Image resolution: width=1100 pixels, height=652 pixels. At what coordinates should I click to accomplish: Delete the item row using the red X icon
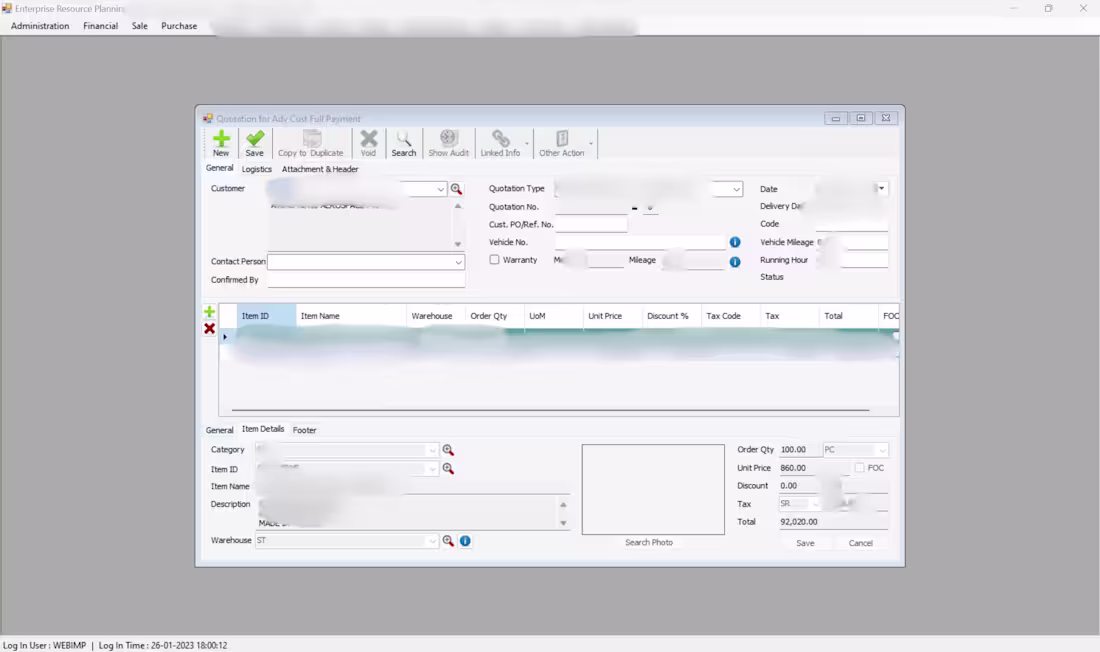(209, 328)
